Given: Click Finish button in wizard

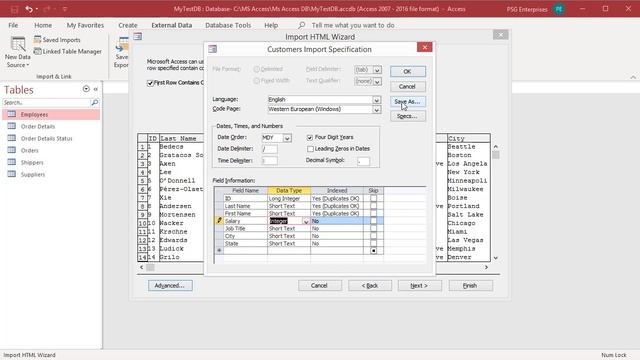Looking at the screenshot, I should [x=471, y=286].
